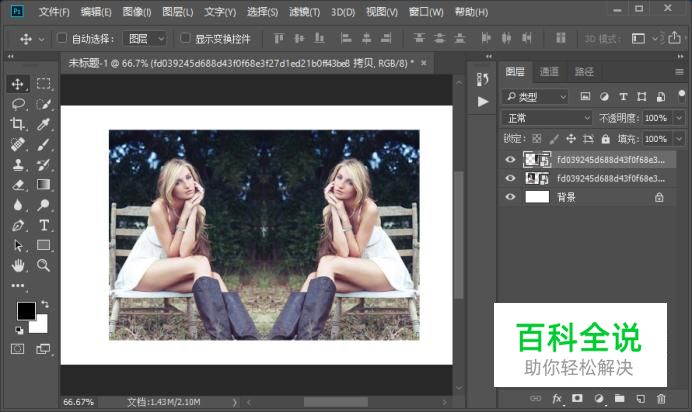692x412 pixels.
Task: Click the foreground black color swatch
Action: point(25,311)
